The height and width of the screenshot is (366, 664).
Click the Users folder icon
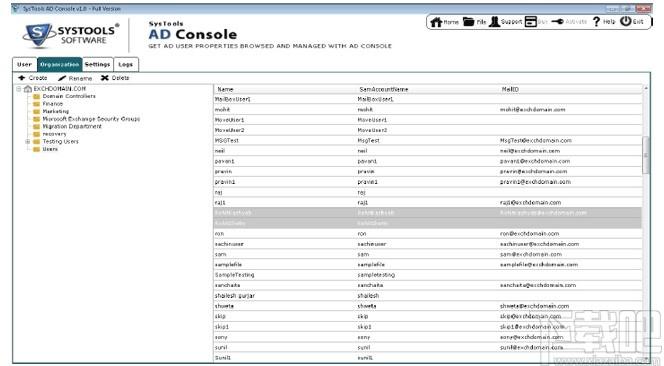[x=37, y=150]
